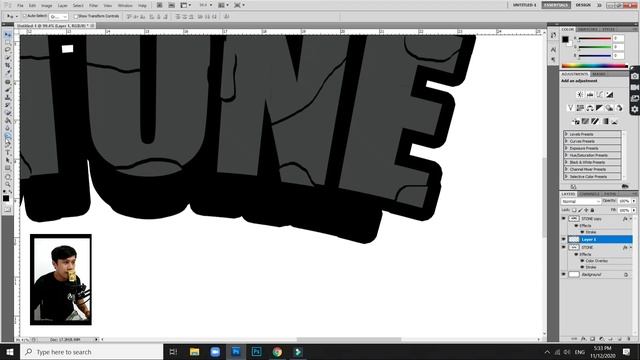Add a Black & White adjustment

click(x=600, y=108)
